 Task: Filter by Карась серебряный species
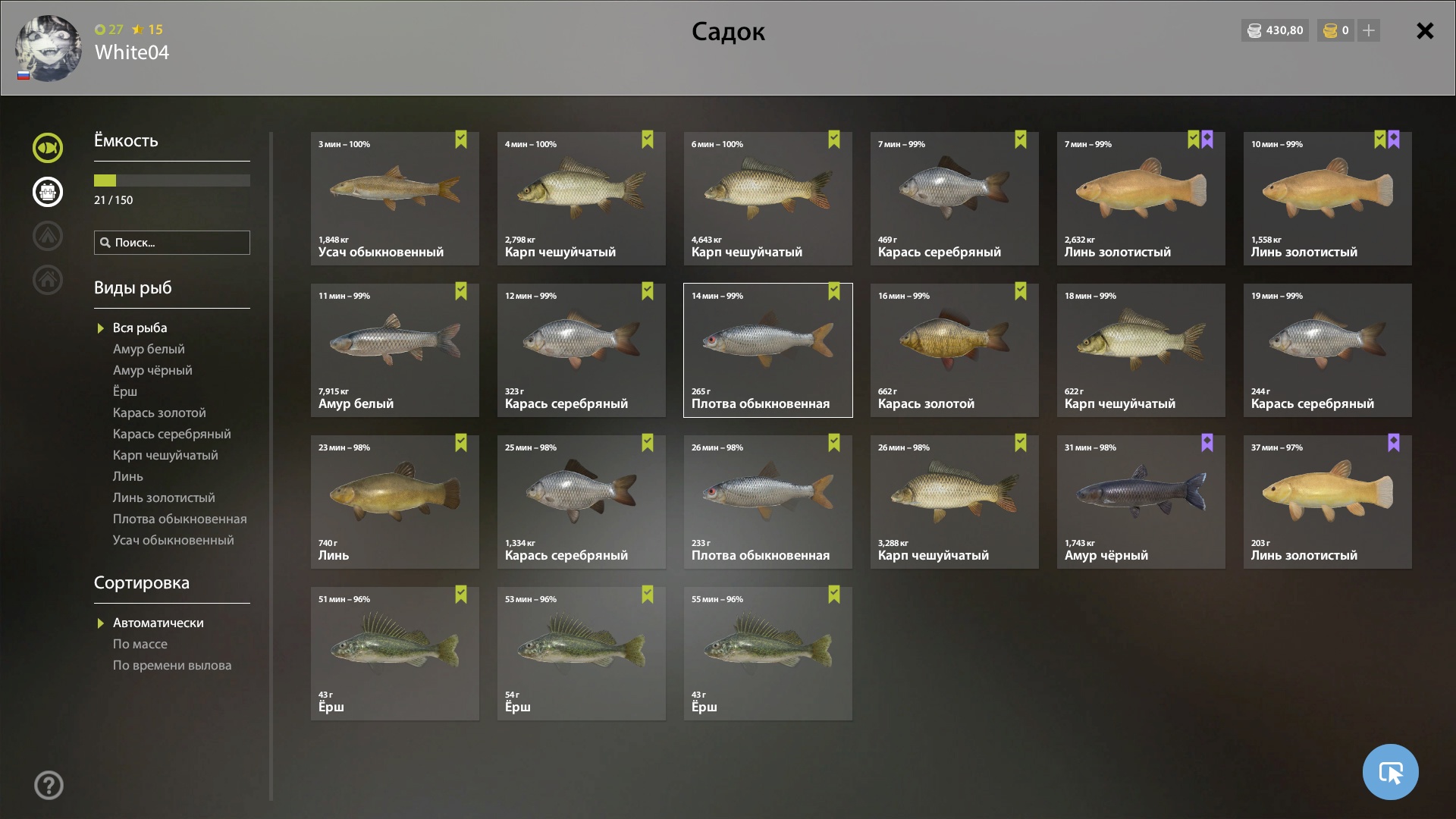(172, 434)
